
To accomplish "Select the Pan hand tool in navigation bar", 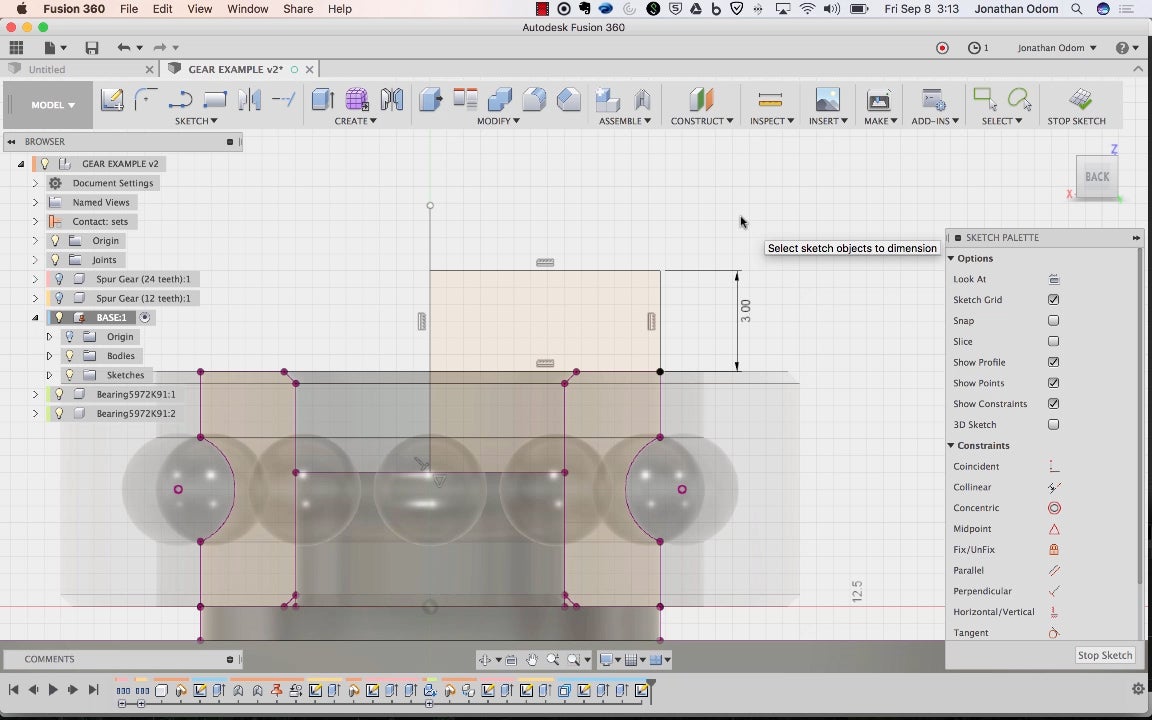I will tap(532, 660).
